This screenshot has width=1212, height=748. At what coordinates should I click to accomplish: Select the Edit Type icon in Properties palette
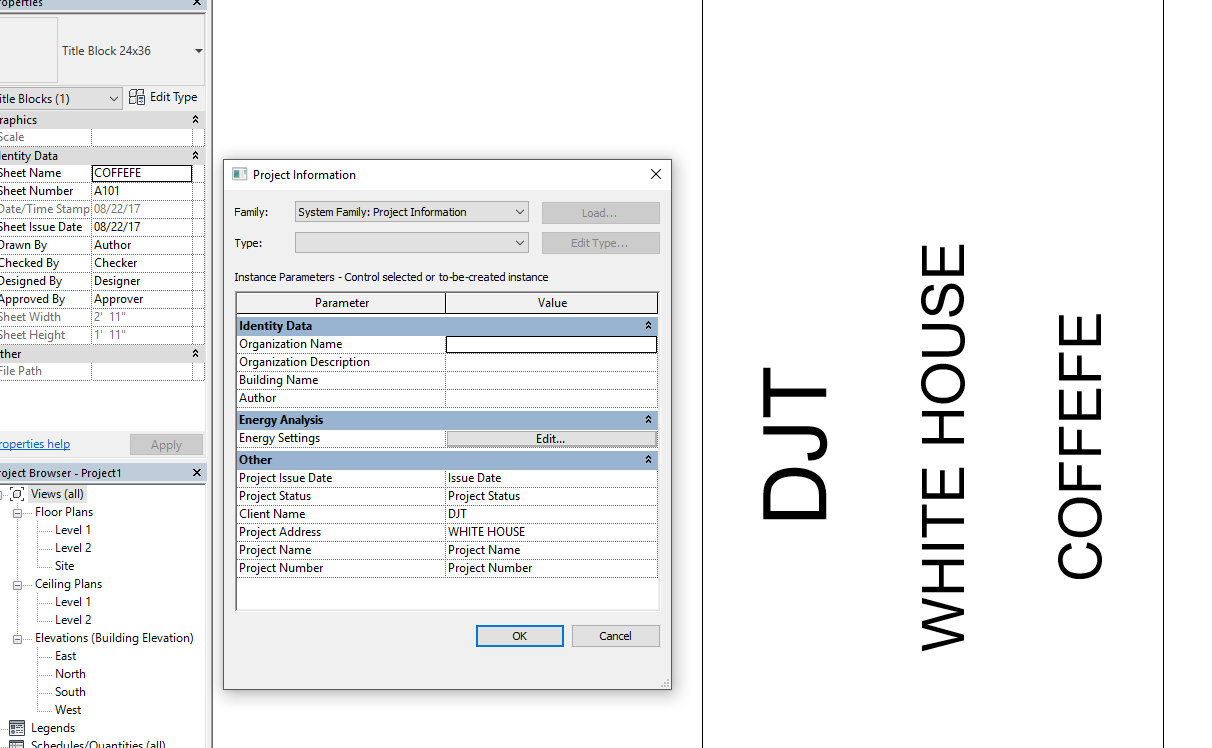coord(136,97)
